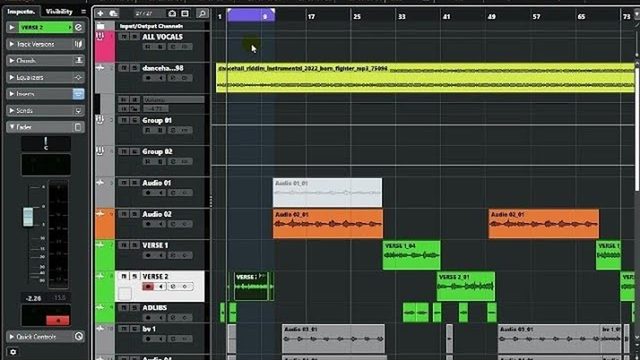Click the Audio 02 waveform track icon
The width and height of the screenshot is (640, 360).
[100, 213]
